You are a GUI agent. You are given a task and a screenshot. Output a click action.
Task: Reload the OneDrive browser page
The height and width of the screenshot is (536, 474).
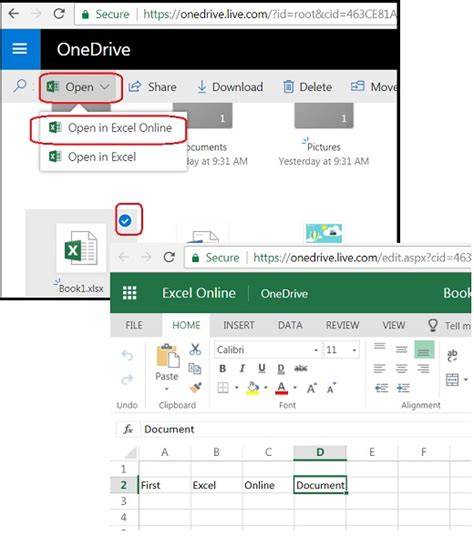click(59, 14)
